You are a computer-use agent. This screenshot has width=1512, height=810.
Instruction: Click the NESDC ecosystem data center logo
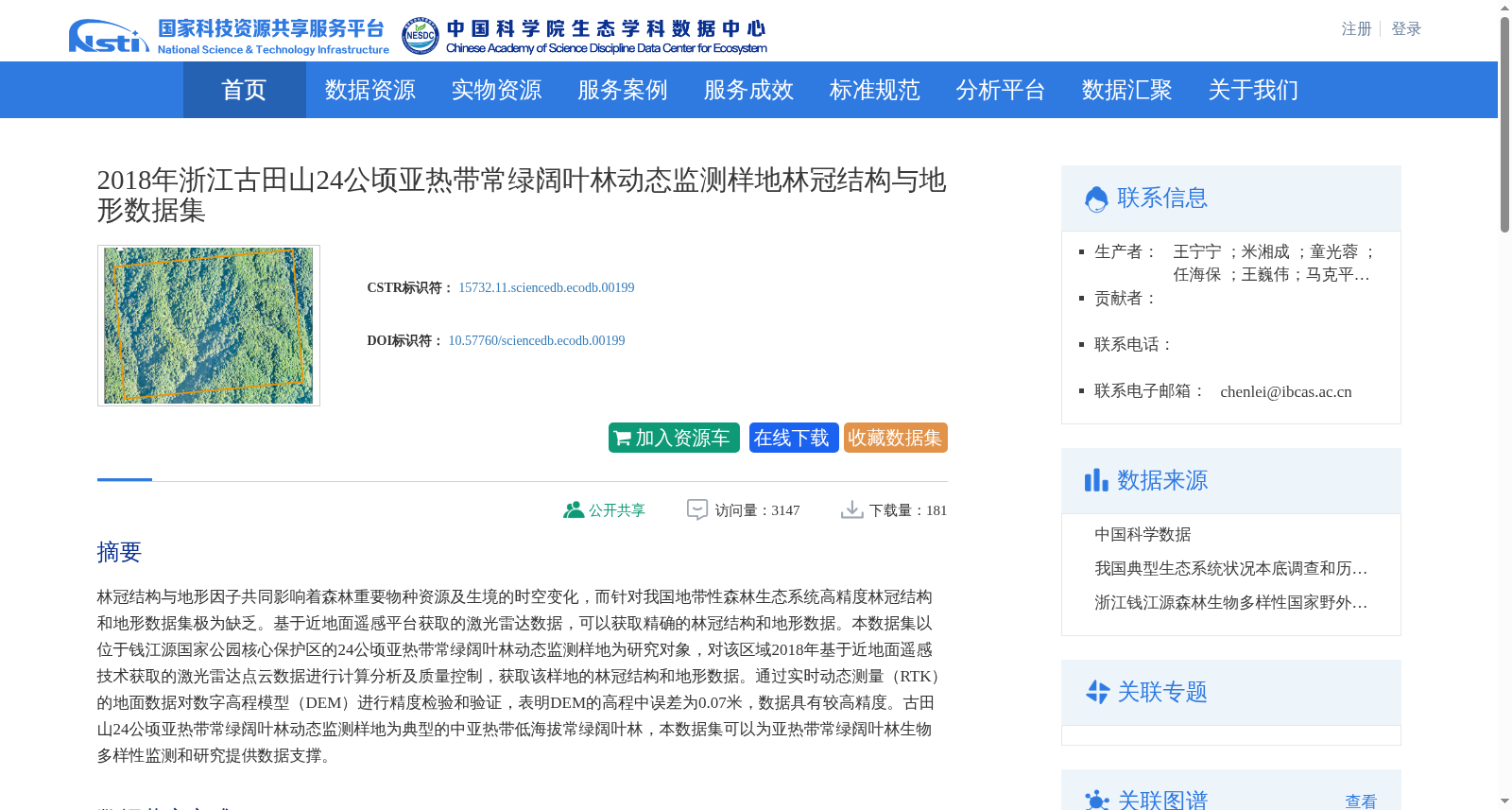[584, 36]
